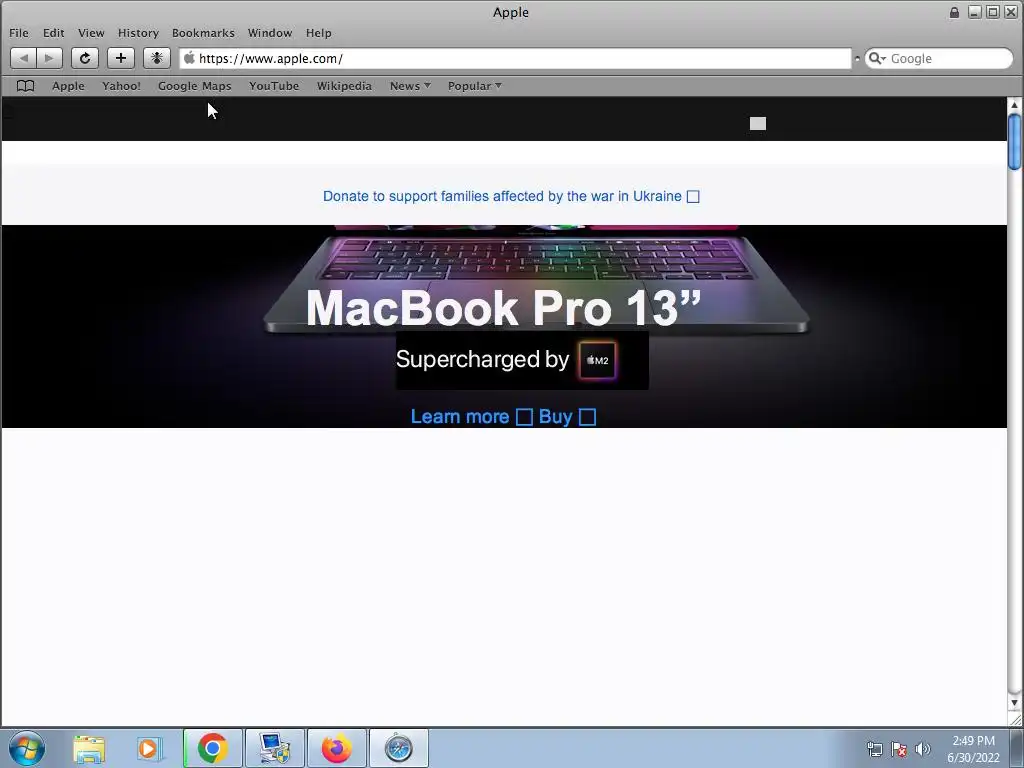Open Windows Explorer from the taskbar
1024x768 pixels.
89,748
